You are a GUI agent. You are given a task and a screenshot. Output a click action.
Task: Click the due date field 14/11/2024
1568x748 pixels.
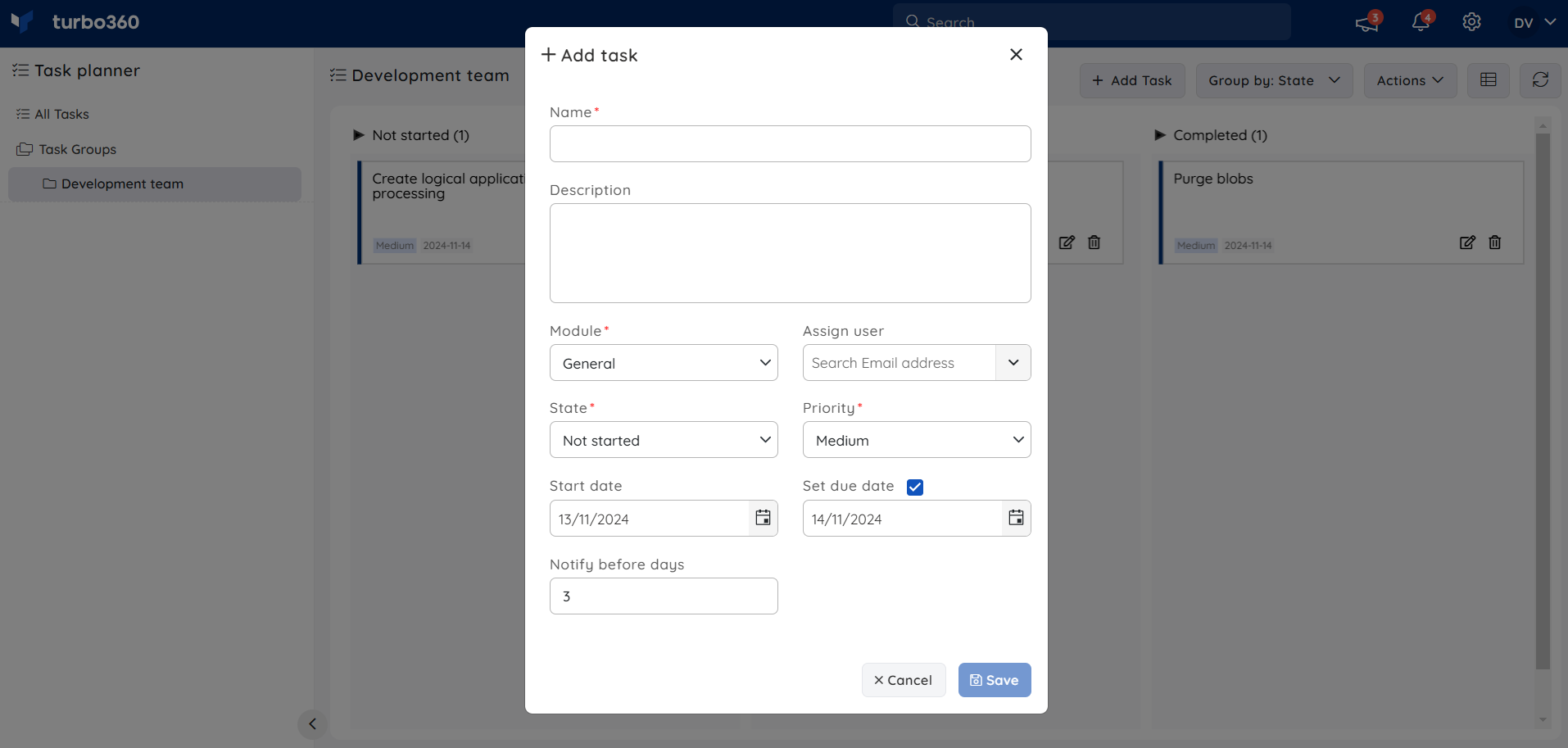903,519
